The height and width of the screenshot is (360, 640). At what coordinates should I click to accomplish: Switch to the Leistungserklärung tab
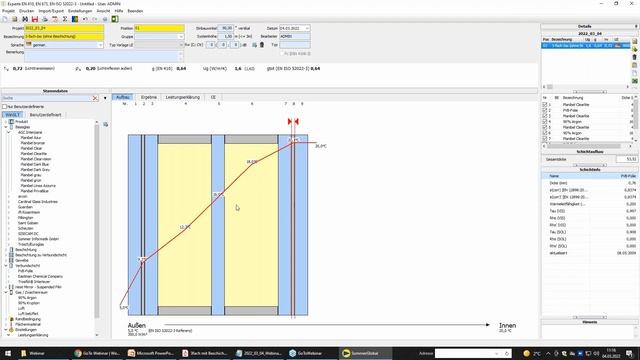[x=182, y=97]
